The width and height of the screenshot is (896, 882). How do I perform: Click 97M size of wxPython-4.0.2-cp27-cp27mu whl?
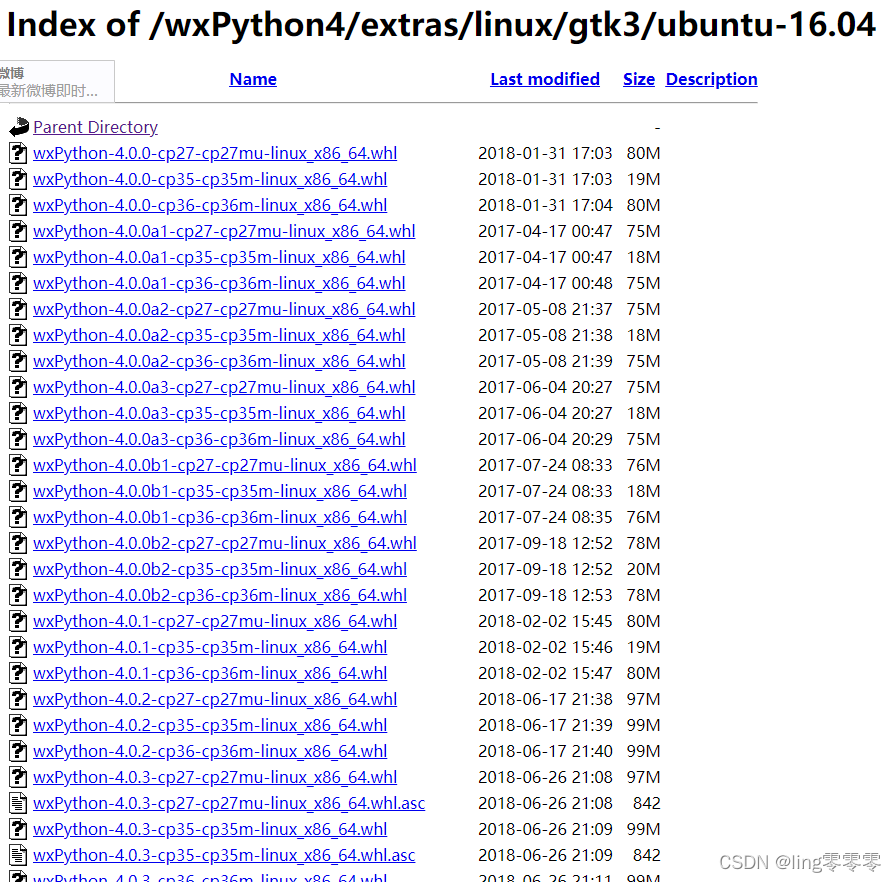pyautogui.click(x=643, y=699)
